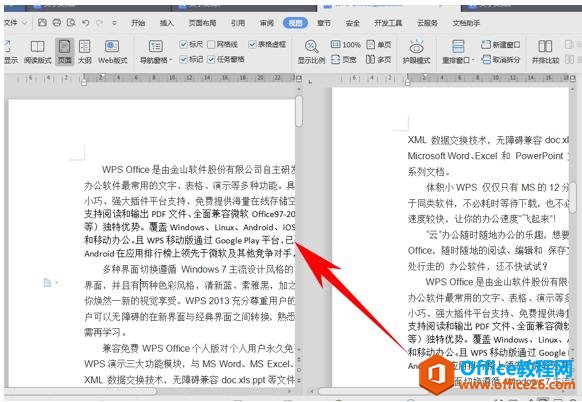Open the 引用 tab

coord(238,23)
